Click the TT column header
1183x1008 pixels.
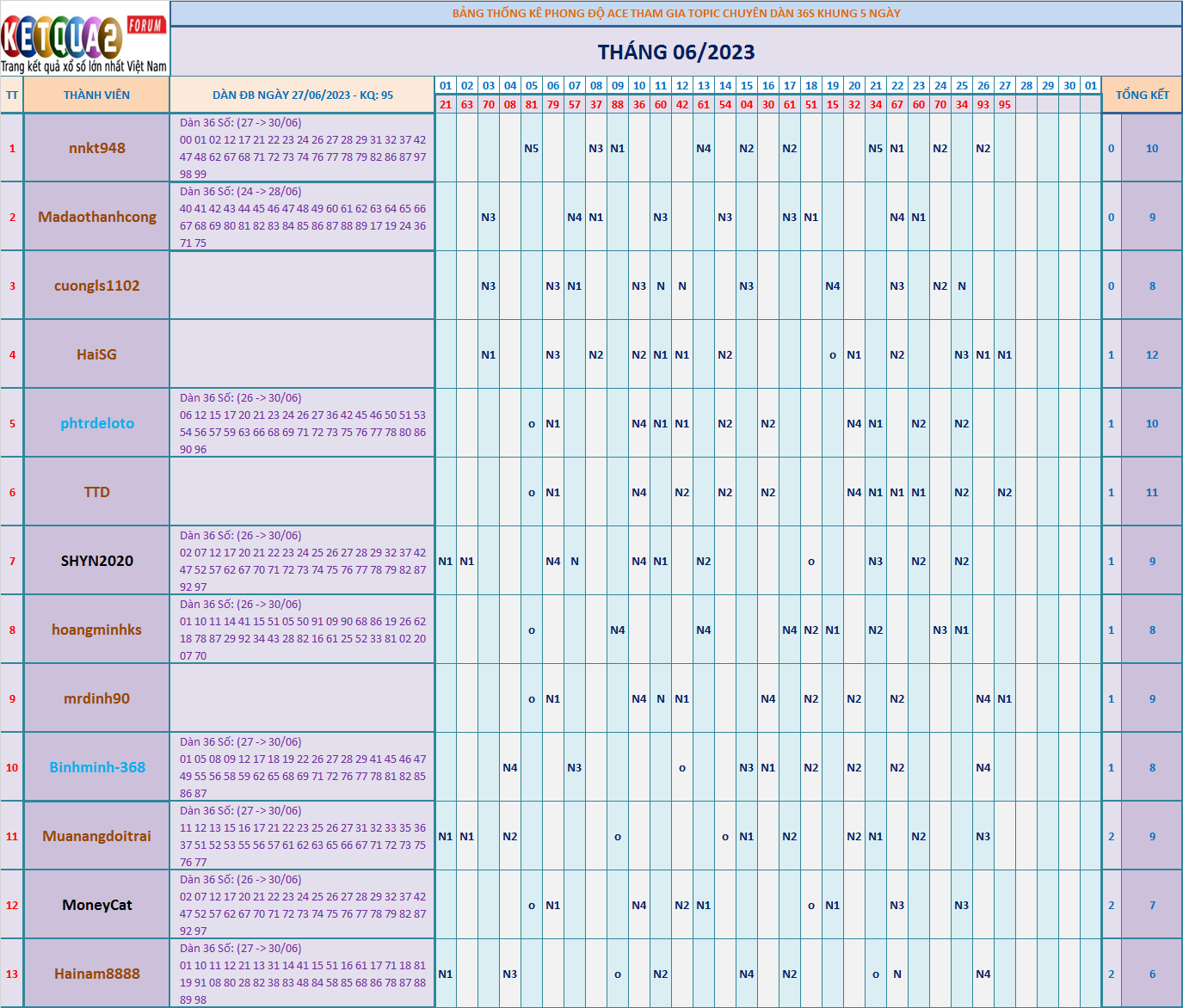(12, 95)
